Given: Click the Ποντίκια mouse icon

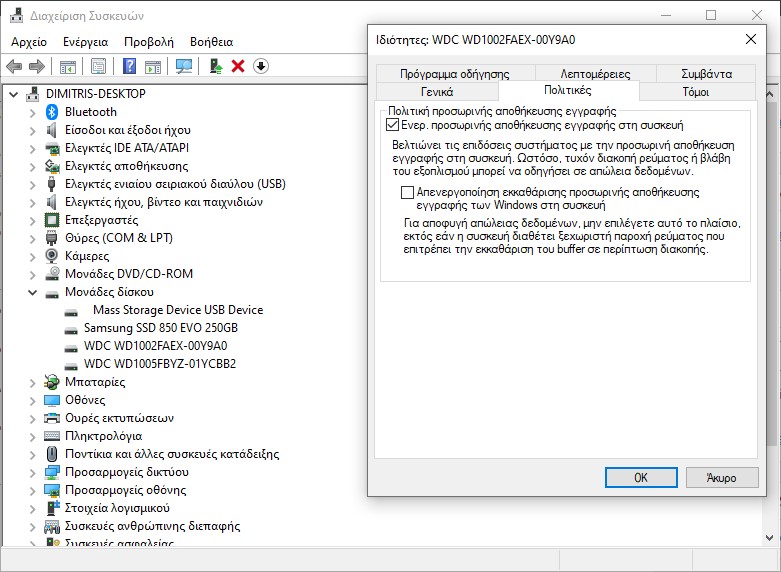Looking at the screenshot, I should (52, 454).
